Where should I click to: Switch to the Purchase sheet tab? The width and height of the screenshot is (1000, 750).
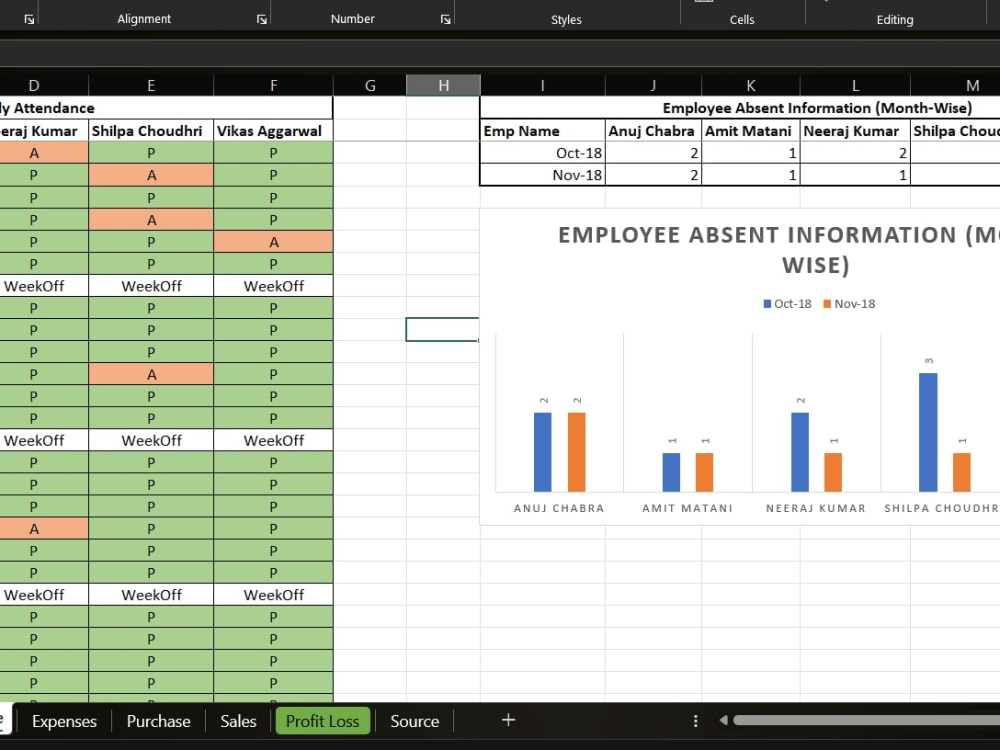coord(158,721)
